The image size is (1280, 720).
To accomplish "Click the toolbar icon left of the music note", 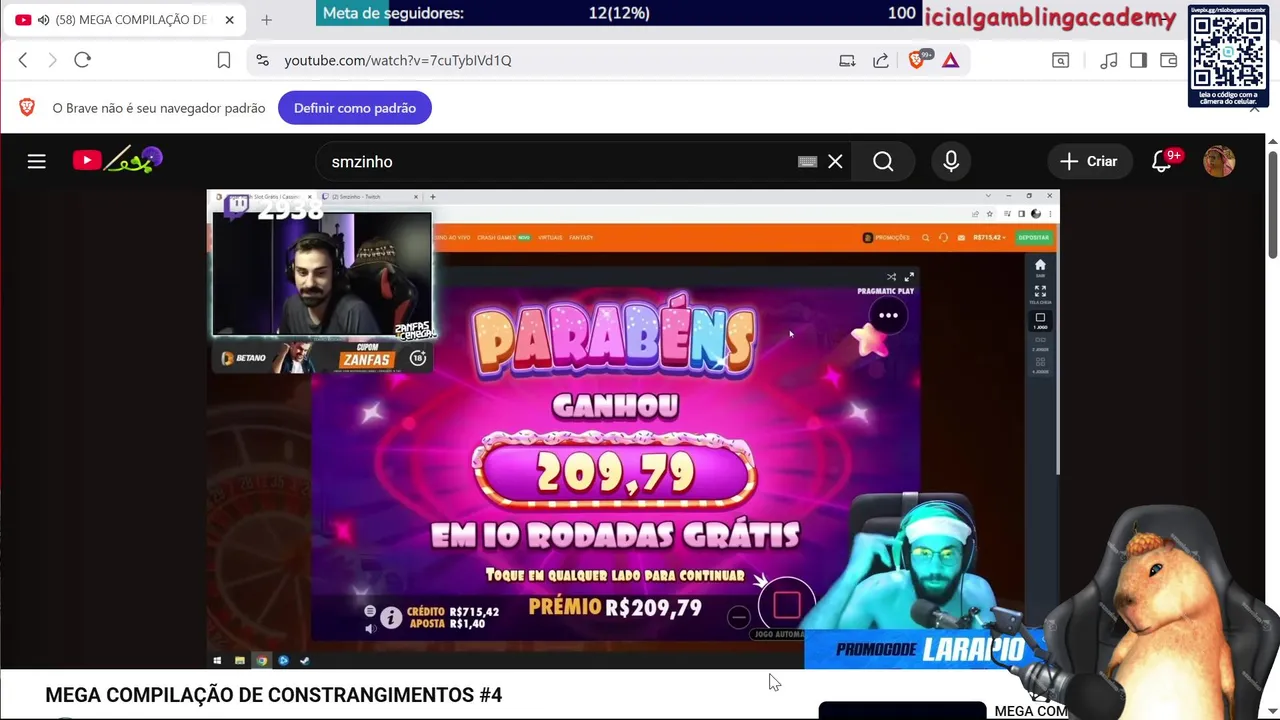I will pyautogui.click(x=1061, y=60).
